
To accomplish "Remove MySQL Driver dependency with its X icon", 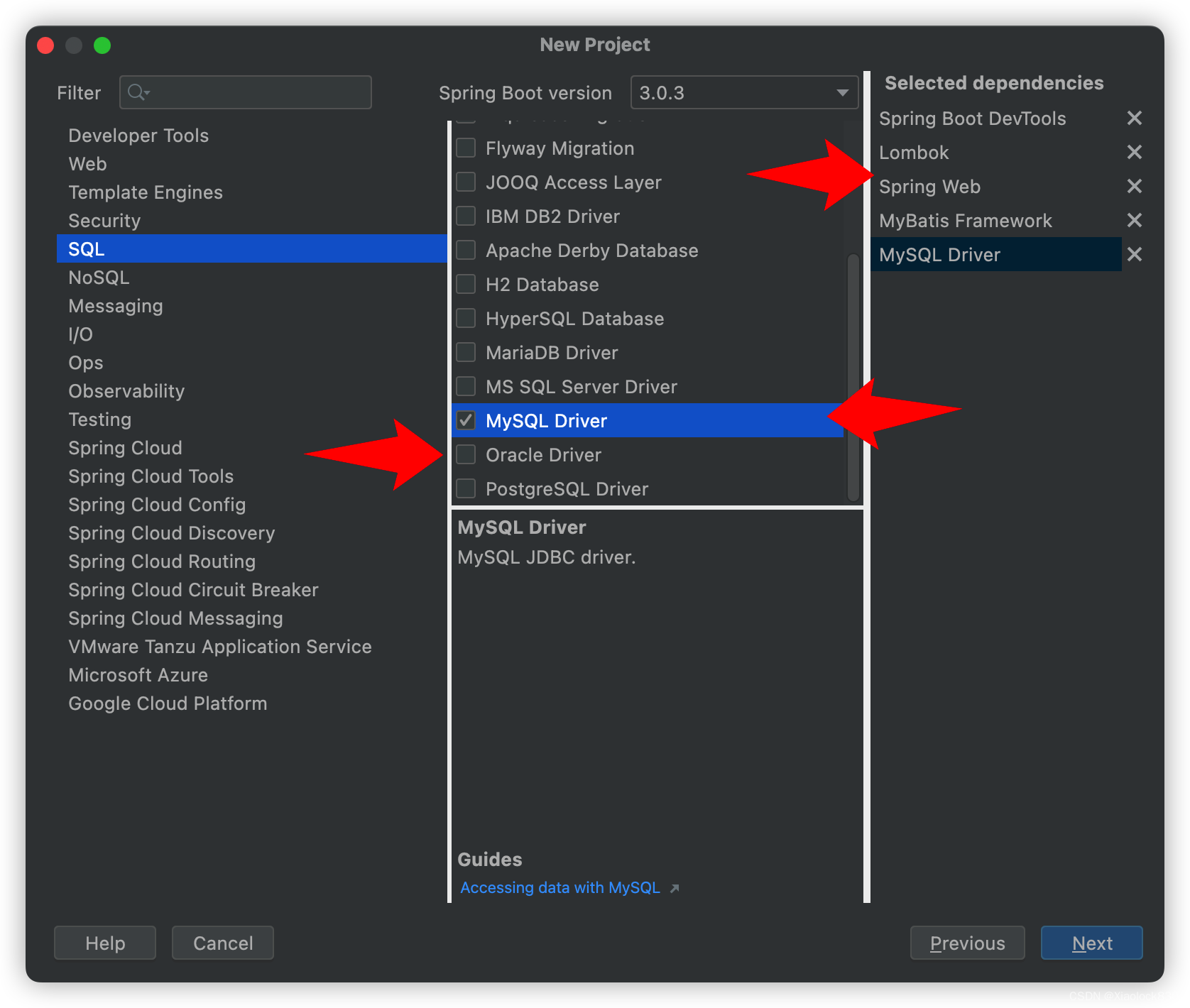I will (1134, 254).
